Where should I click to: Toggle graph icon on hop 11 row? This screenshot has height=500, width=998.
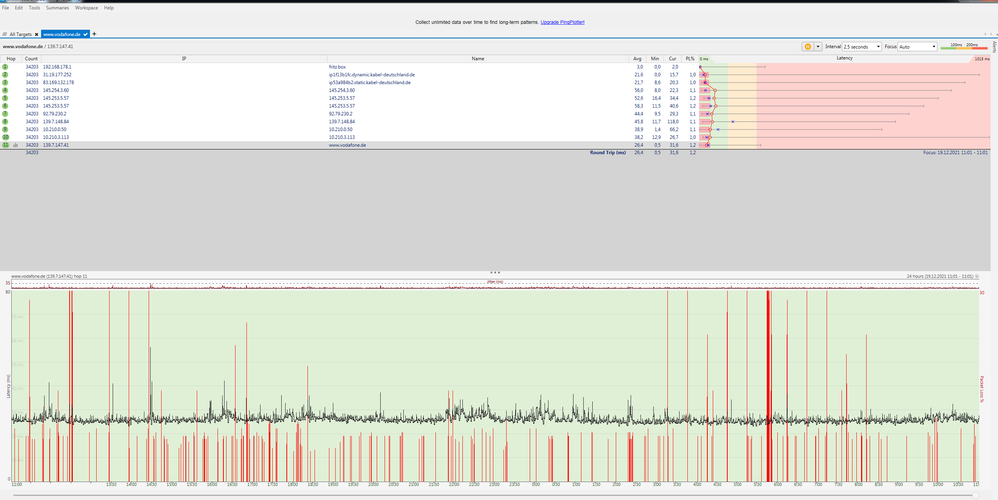coord(16,145)
